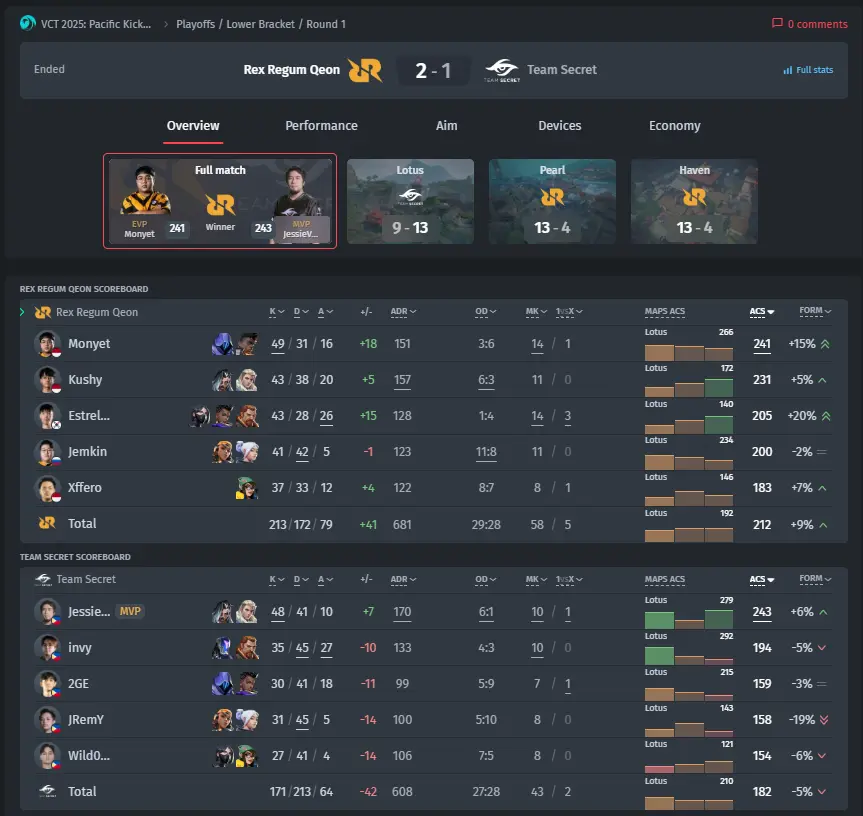Click Jessie's ACS value 243

click(x=762, y=612)
